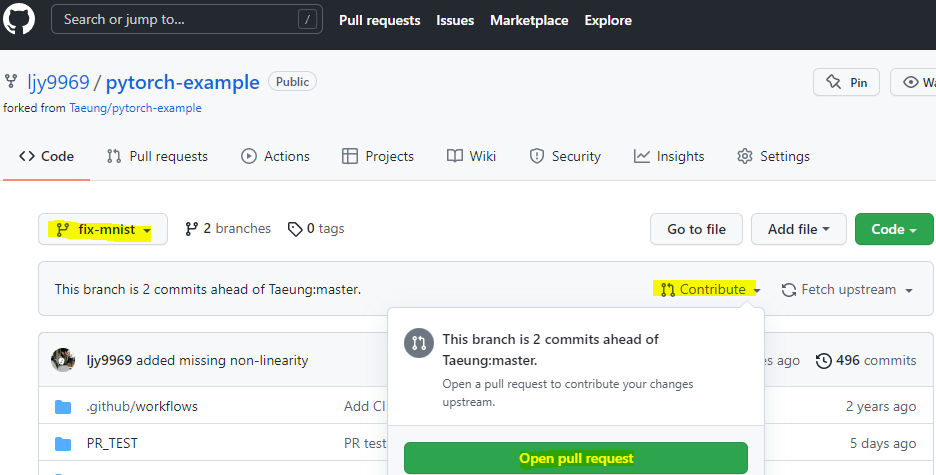This screenshot has height=475, width=936.
Task: Open Marketplace in top navigation
Action: (x=529, y=20)
